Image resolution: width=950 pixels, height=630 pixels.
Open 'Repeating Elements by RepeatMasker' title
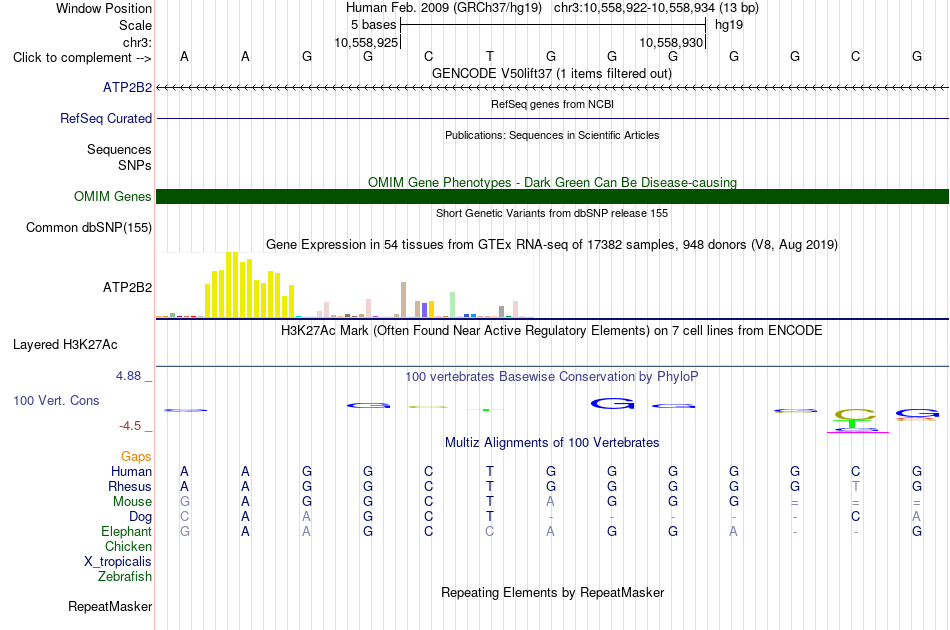pyautogui.click(x=552, y=592)
